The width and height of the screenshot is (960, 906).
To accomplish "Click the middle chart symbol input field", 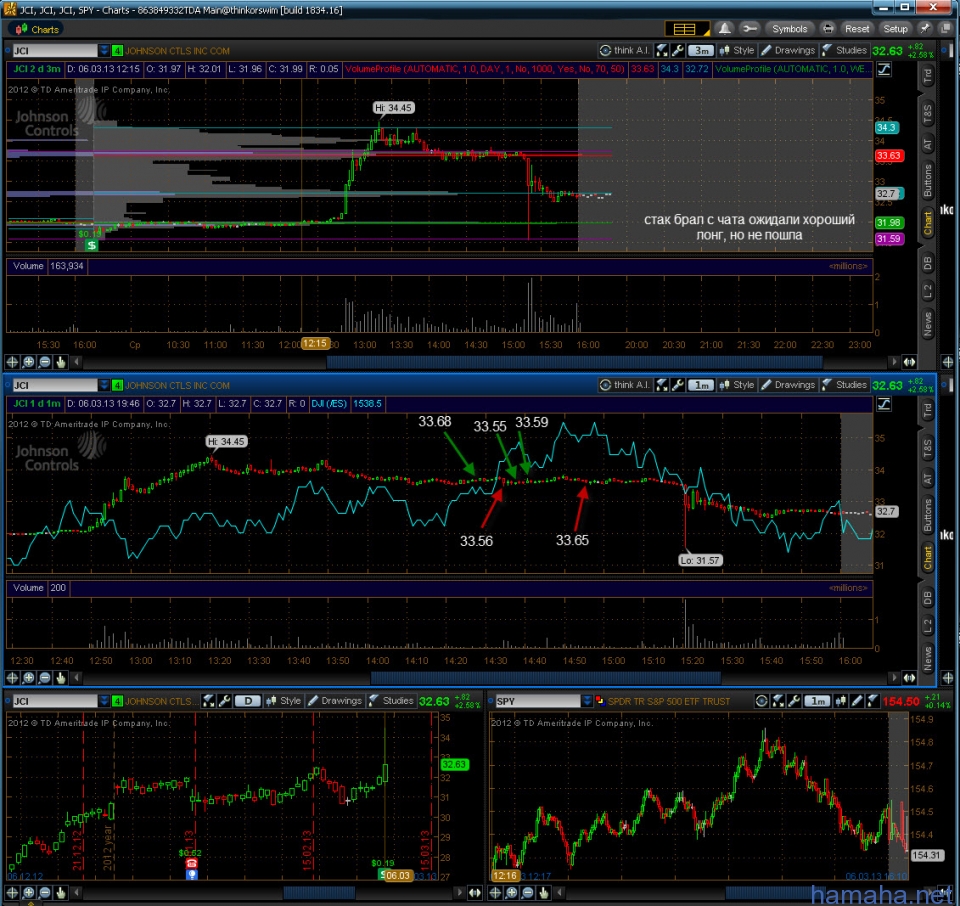I will (x=54, y=385).
